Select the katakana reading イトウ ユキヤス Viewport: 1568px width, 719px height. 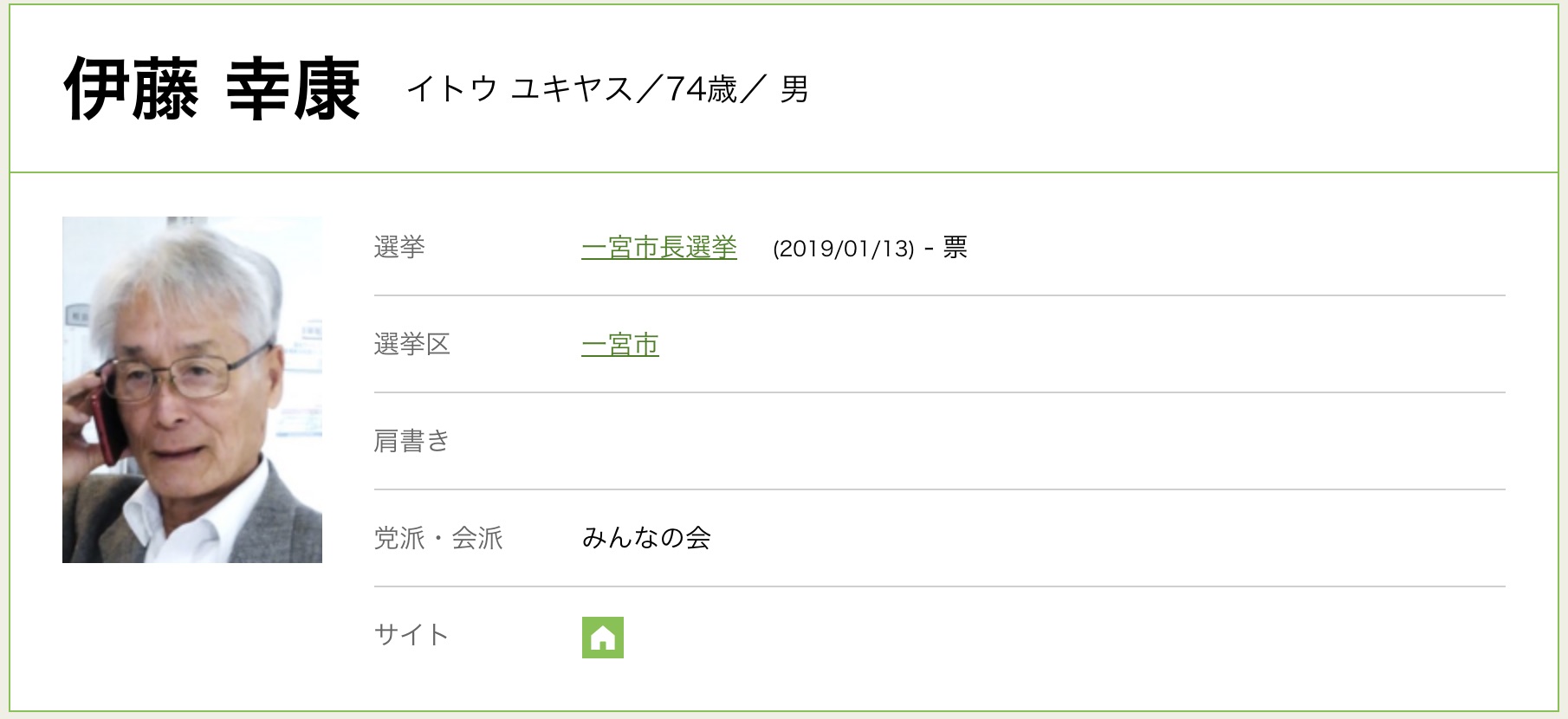pyautogui.click(x=519, y=89)
